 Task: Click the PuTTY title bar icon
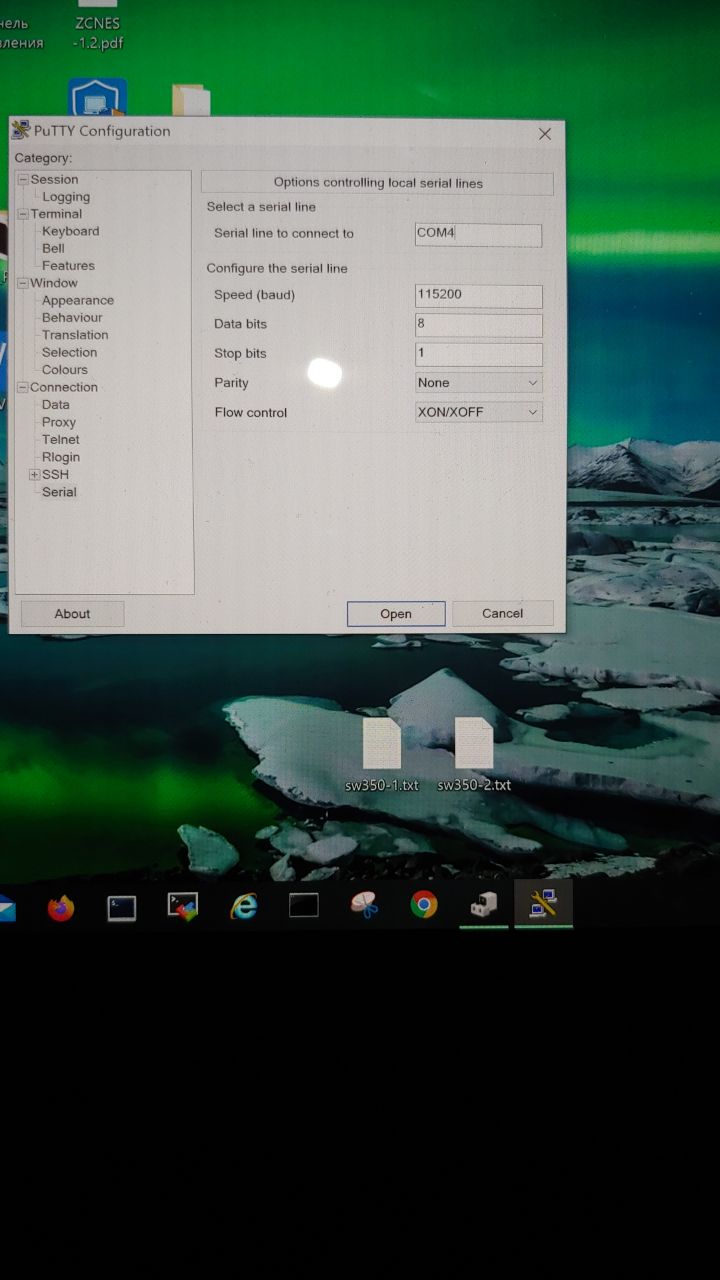20,131
